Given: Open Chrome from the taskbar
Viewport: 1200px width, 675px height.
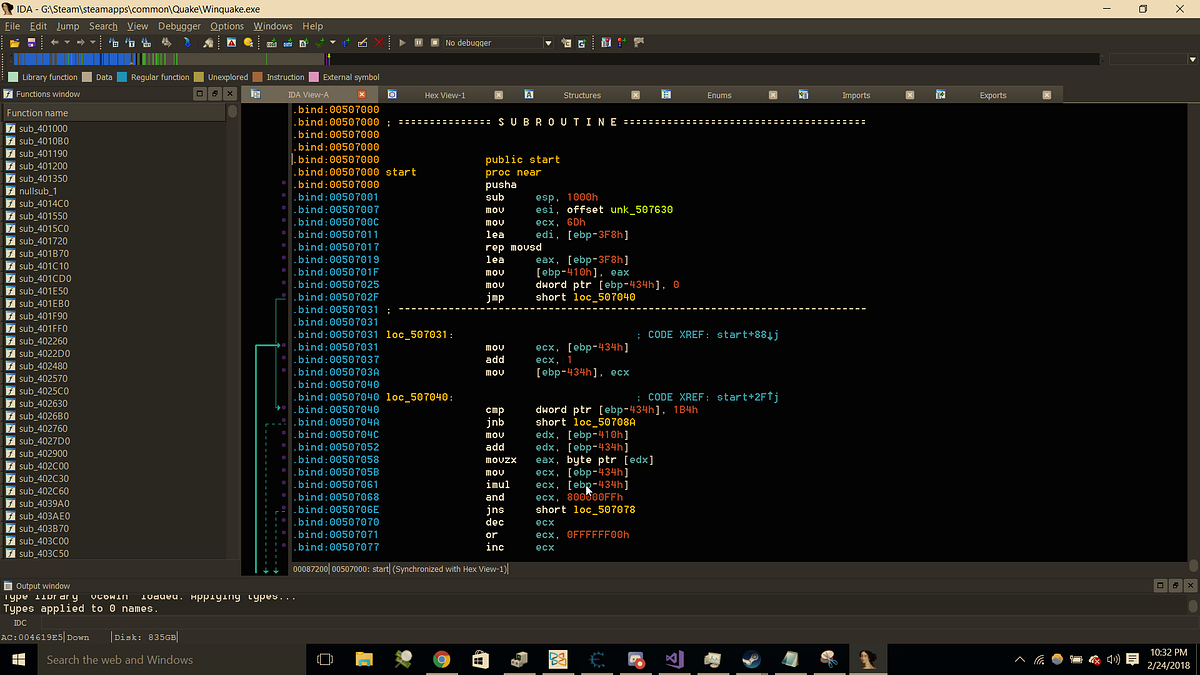Looking at the screenshot, I should [441, 659].
